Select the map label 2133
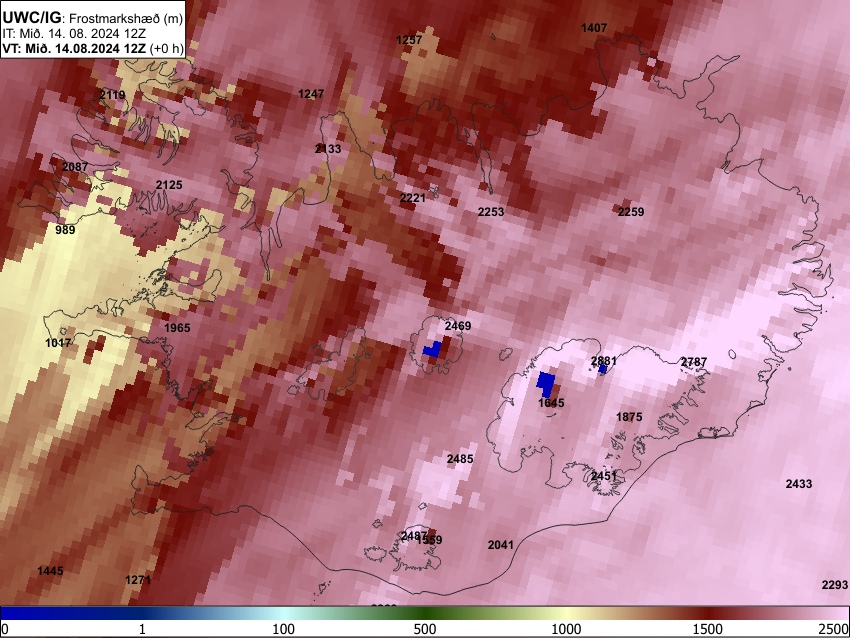 tap(328, 149)
